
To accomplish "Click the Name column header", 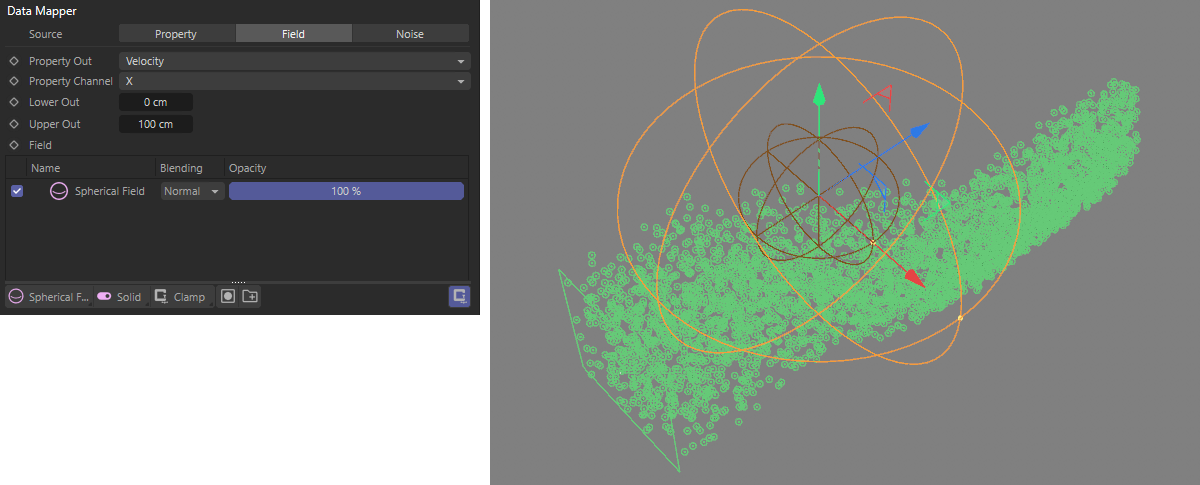I will (45, 168).
